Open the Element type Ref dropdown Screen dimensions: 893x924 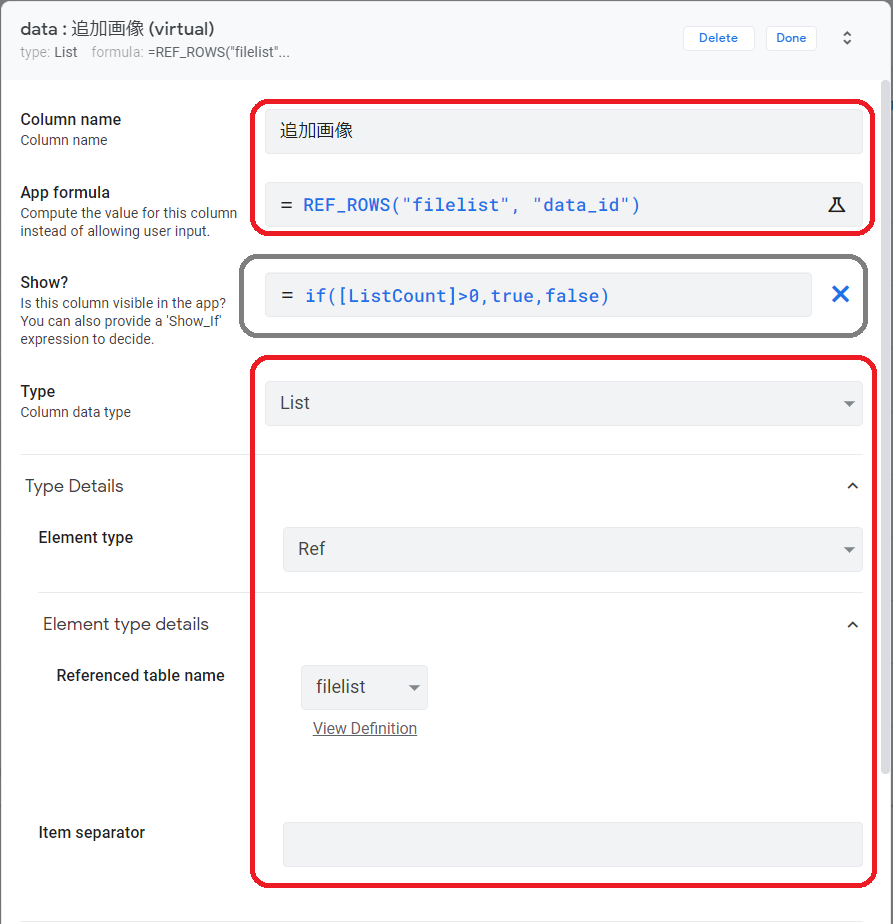572,549
